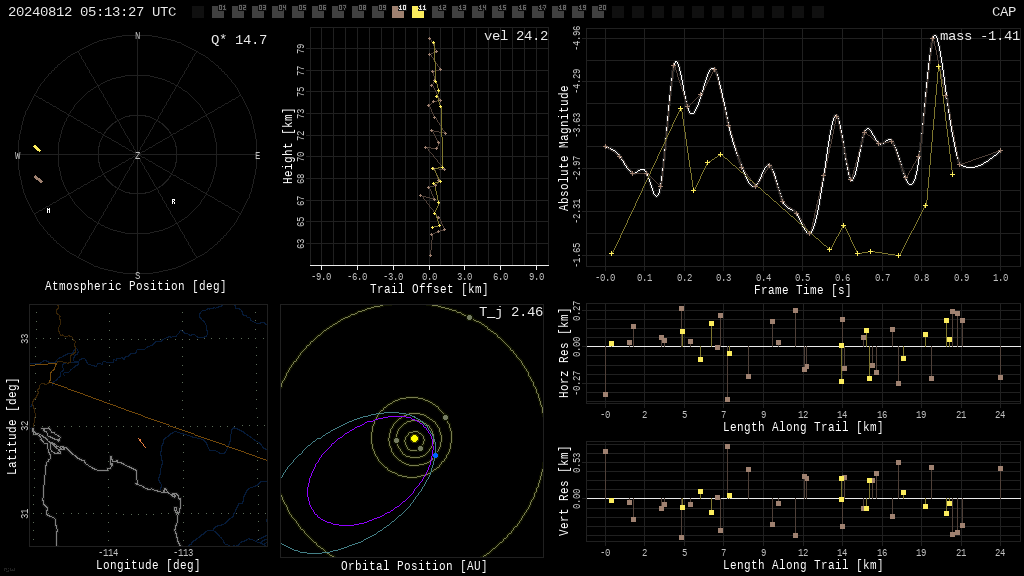The image size is (1024, 576).
Task: Click the date and UTC time text
Action: 92,12
